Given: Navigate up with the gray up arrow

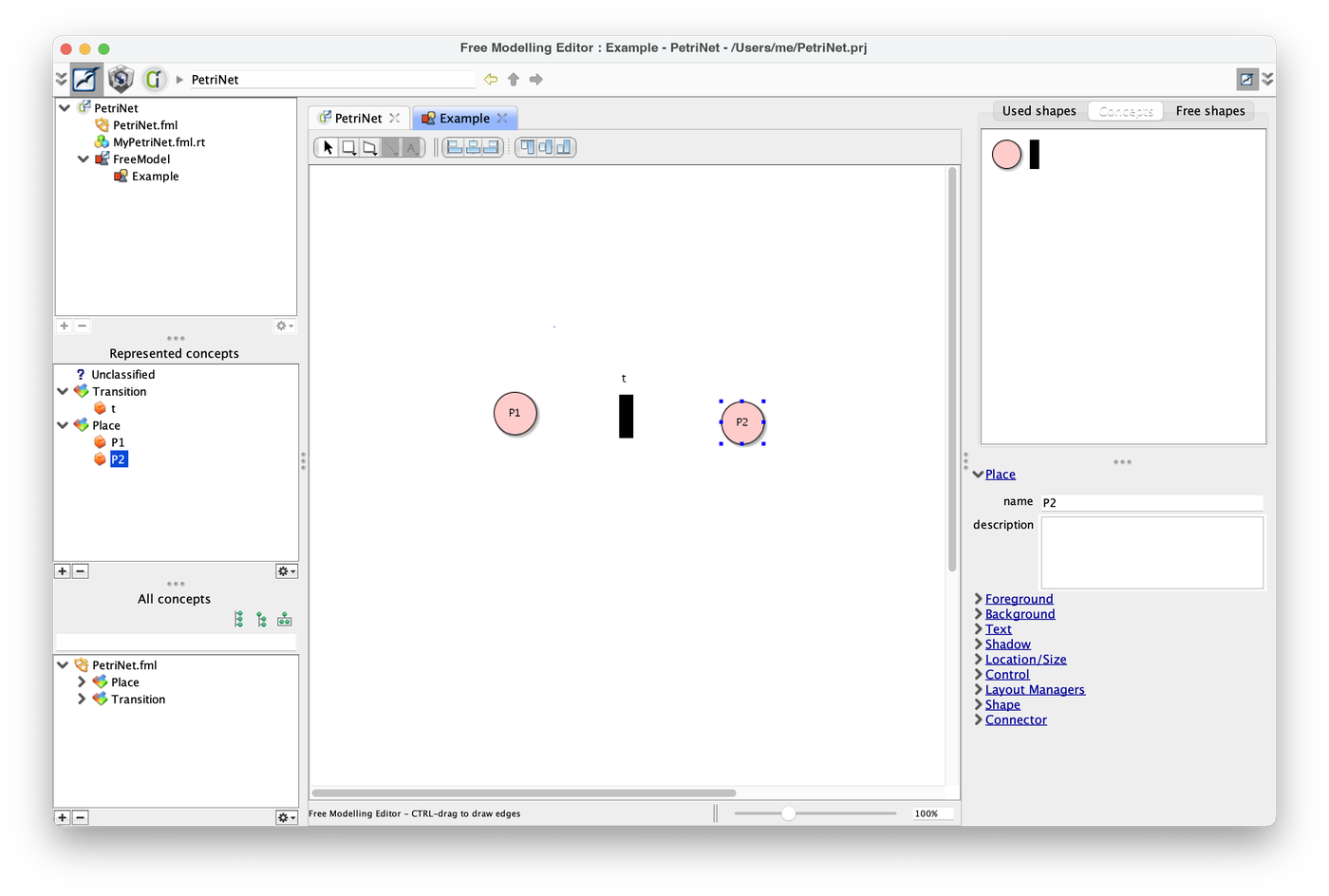Looking at the screenshot, I should tap(514, 80).
